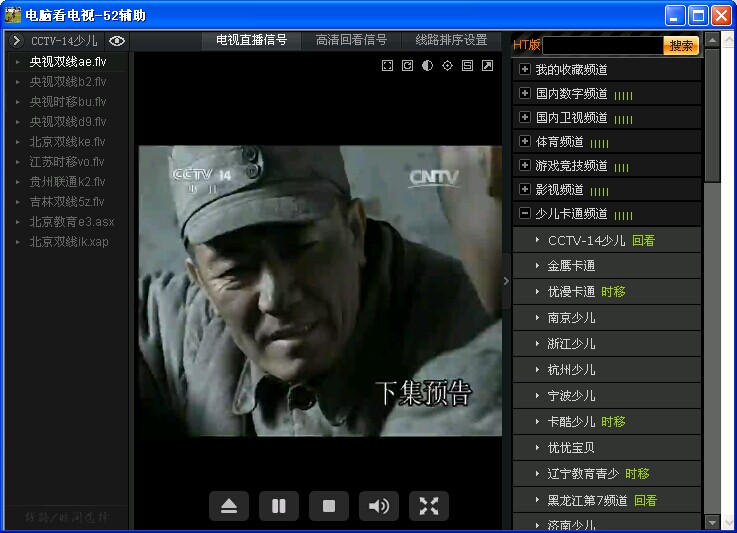This screenshot has height=533, width=737.
Task: Click the first video overlay frame icon
Action: click(x=387, y=66)
